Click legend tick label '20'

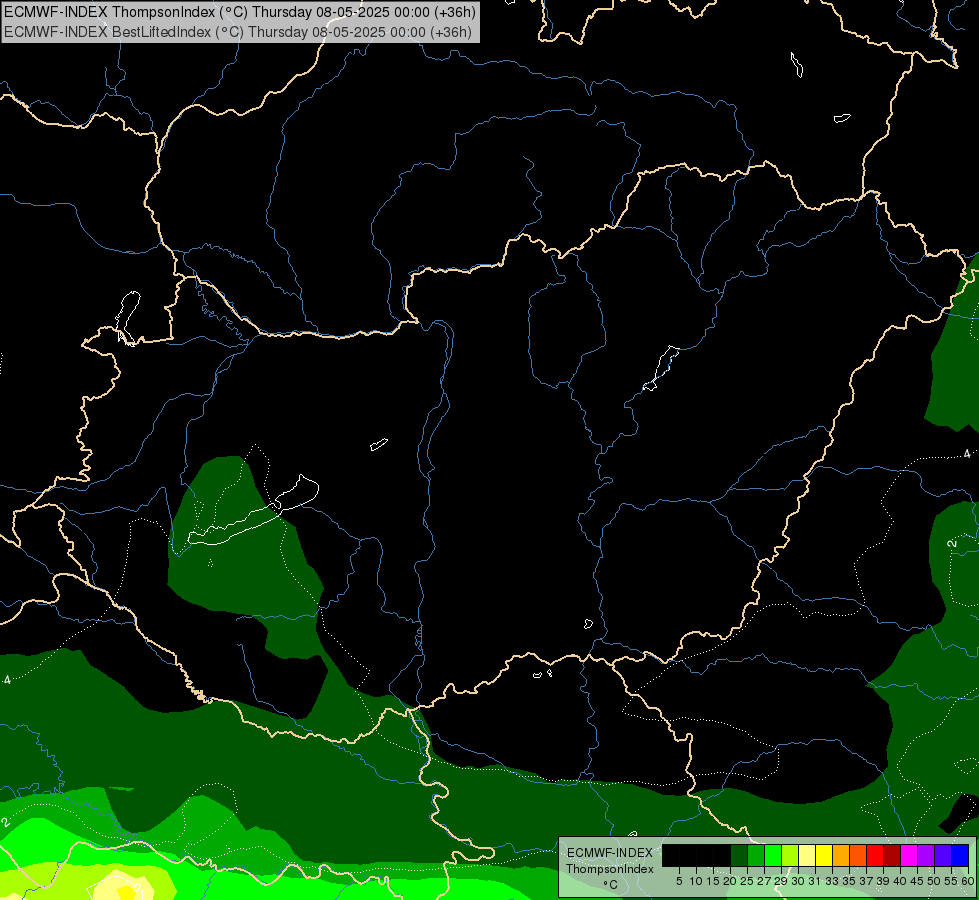[x=730, y=881]
